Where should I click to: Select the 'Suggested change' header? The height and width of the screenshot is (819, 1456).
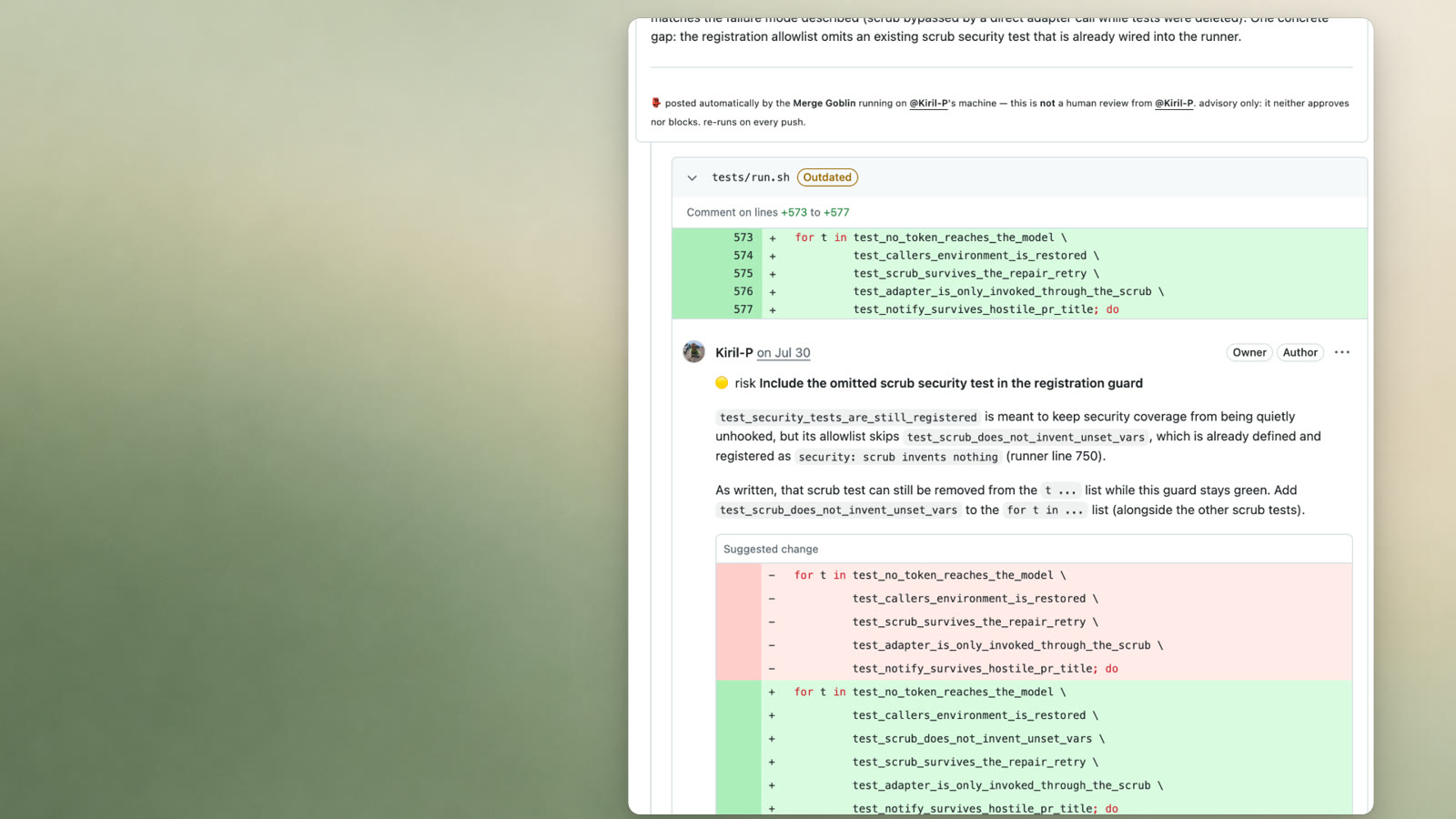[771, 550]
